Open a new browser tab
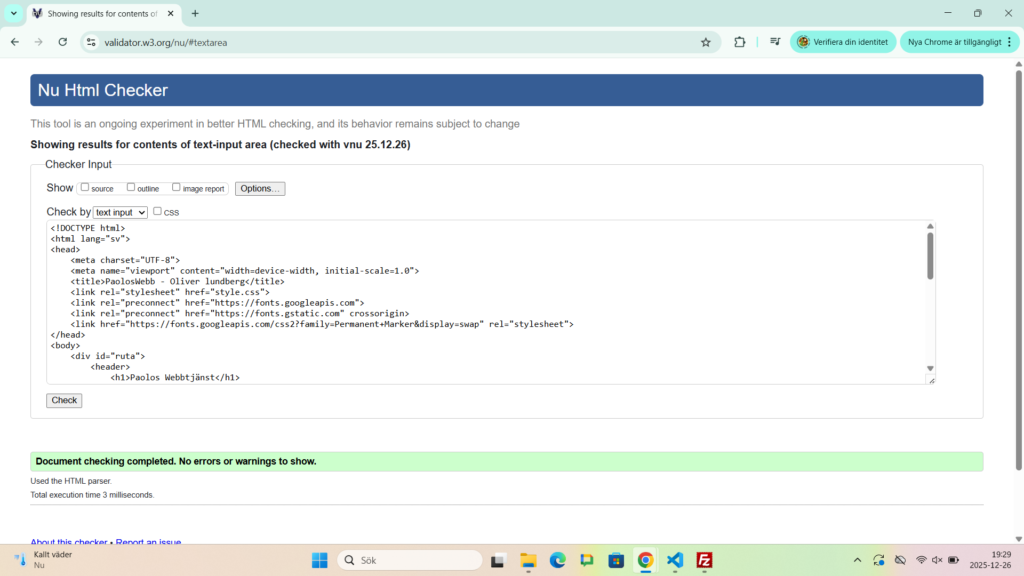Viewport: 1024px width, 576px height. click(x=195, y=14)
